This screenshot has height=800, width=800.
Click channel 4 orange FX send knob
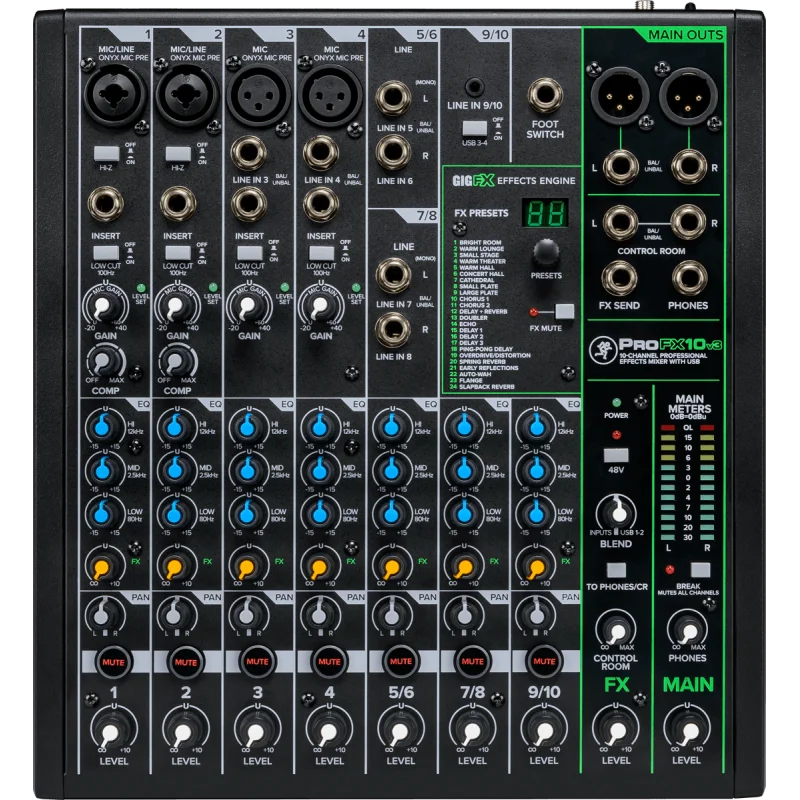(x=319, y=567)
